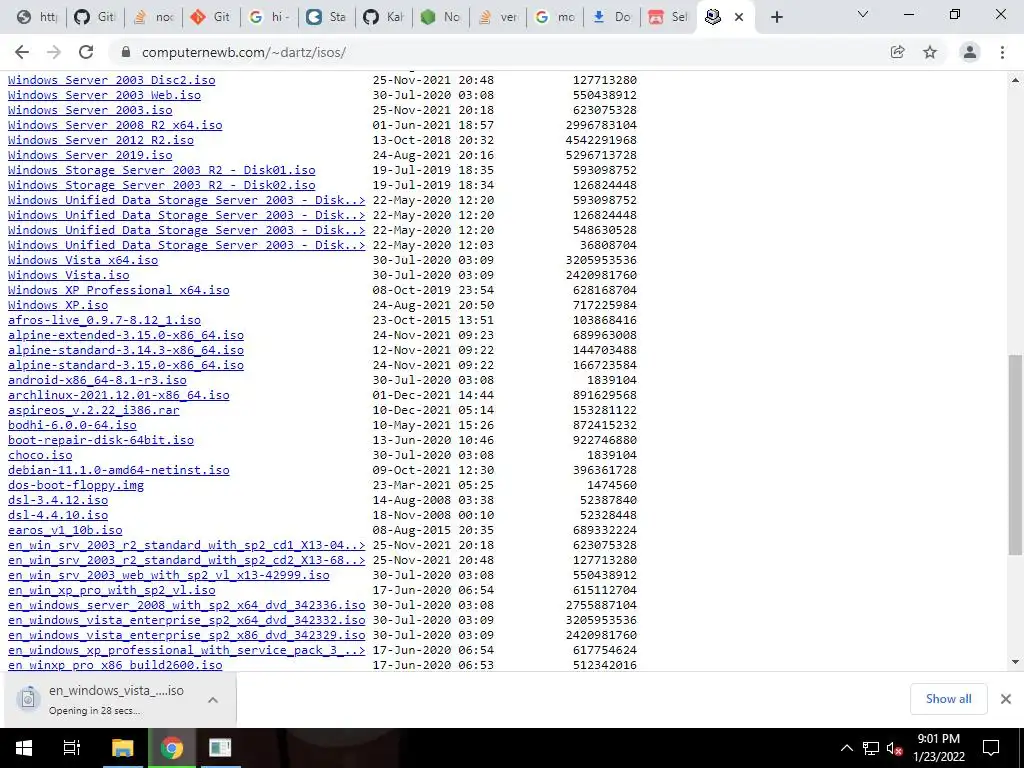The image size is (1024, 768).
Task: Click the lock icon in the address bar
Action: pyautogui.click(x=126, y=52)
